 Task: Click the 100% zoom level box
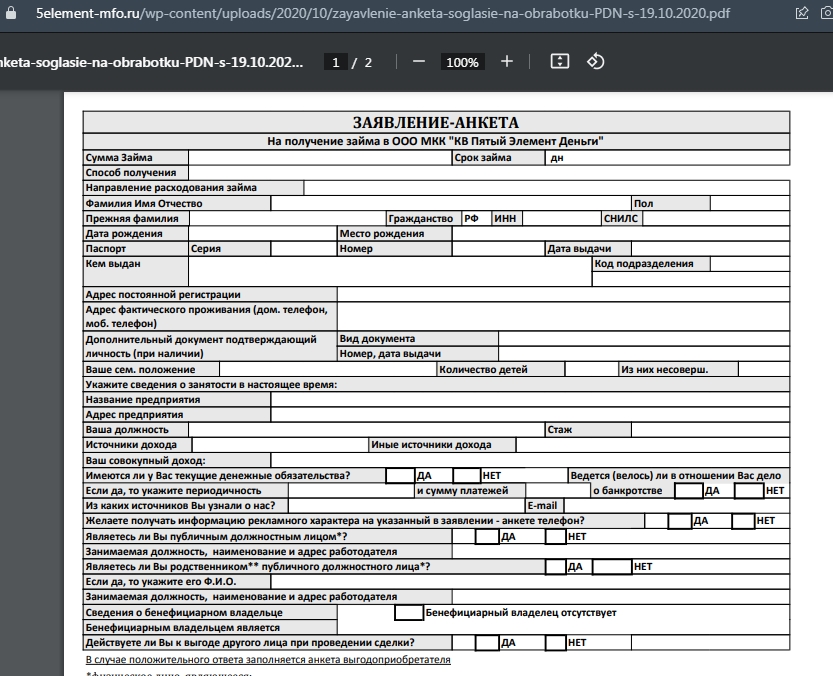[x=462, y=62]
